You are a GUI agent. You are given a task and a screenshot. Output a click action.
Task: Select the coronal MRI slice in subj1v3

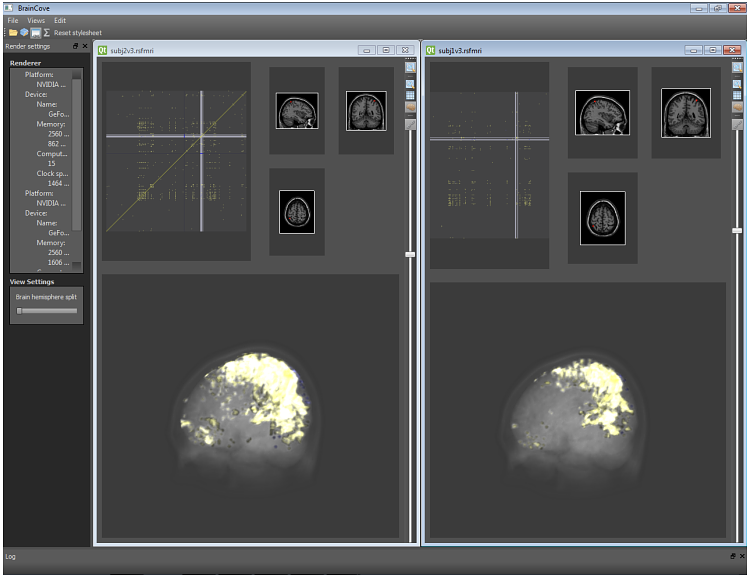686,113
